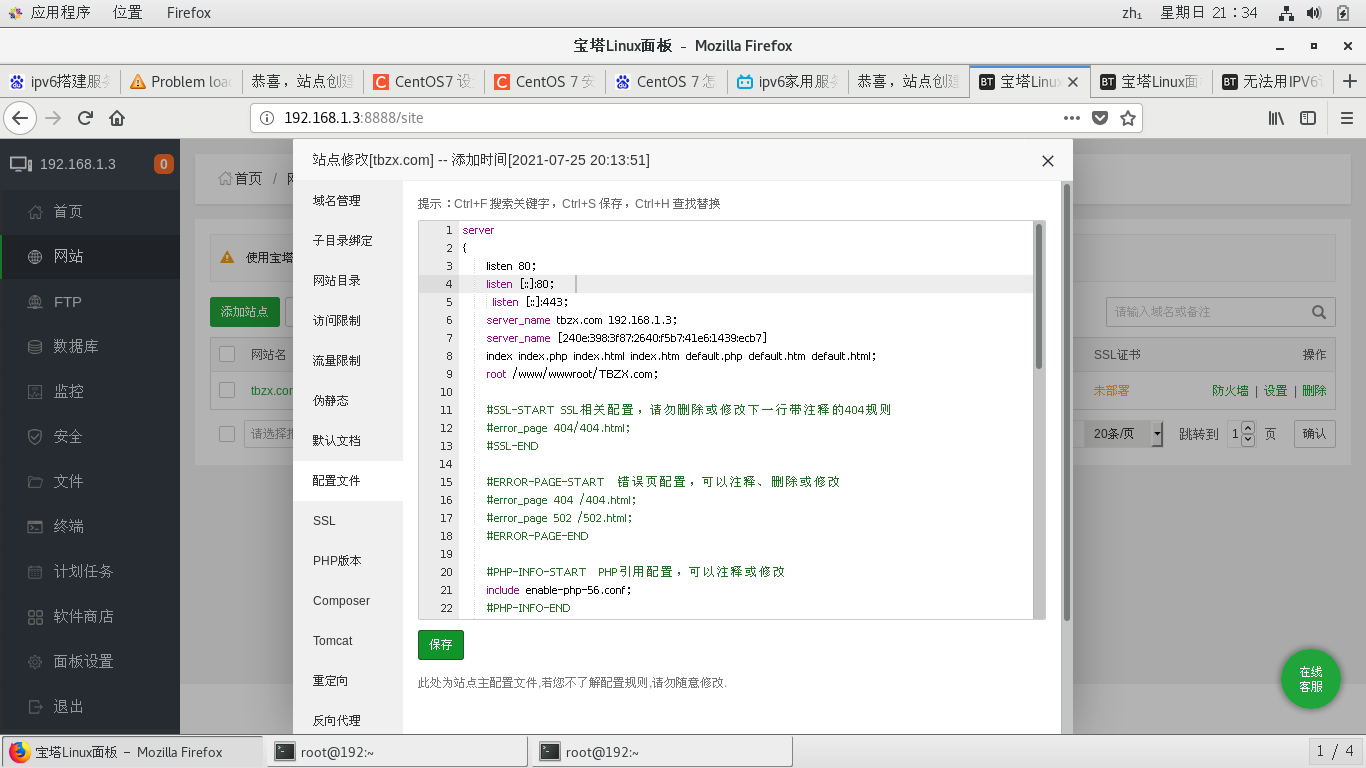The image size is (1366, 768).
Task: Open 安全 in panel sidebar
Action: (x=90, y=436)
